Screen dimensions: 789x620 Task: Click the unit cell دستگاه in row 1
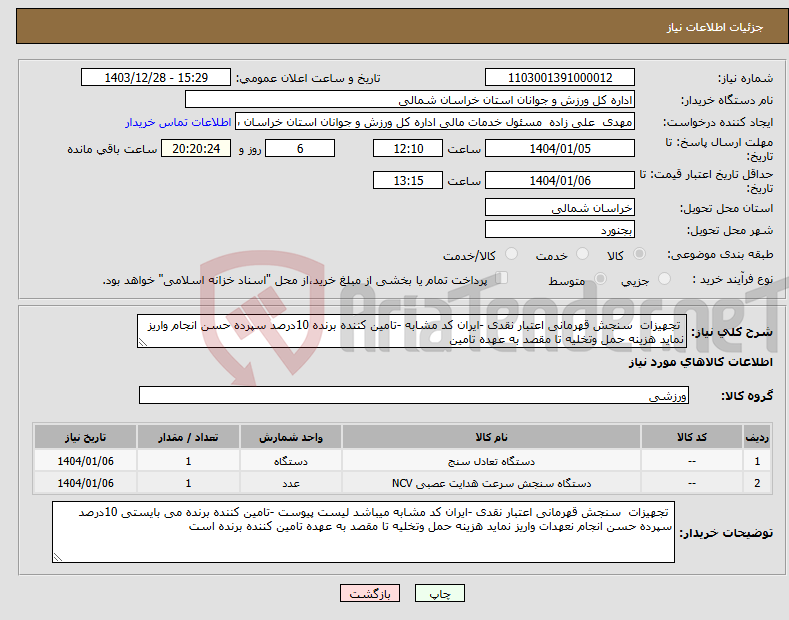tap(291, 460)
